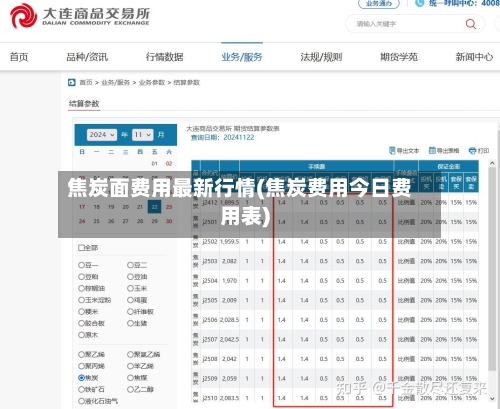Screen dimensions: 500x409
Task: Select the 豆一 radio button
Action: pyautogui.click(x=81, y=265)
